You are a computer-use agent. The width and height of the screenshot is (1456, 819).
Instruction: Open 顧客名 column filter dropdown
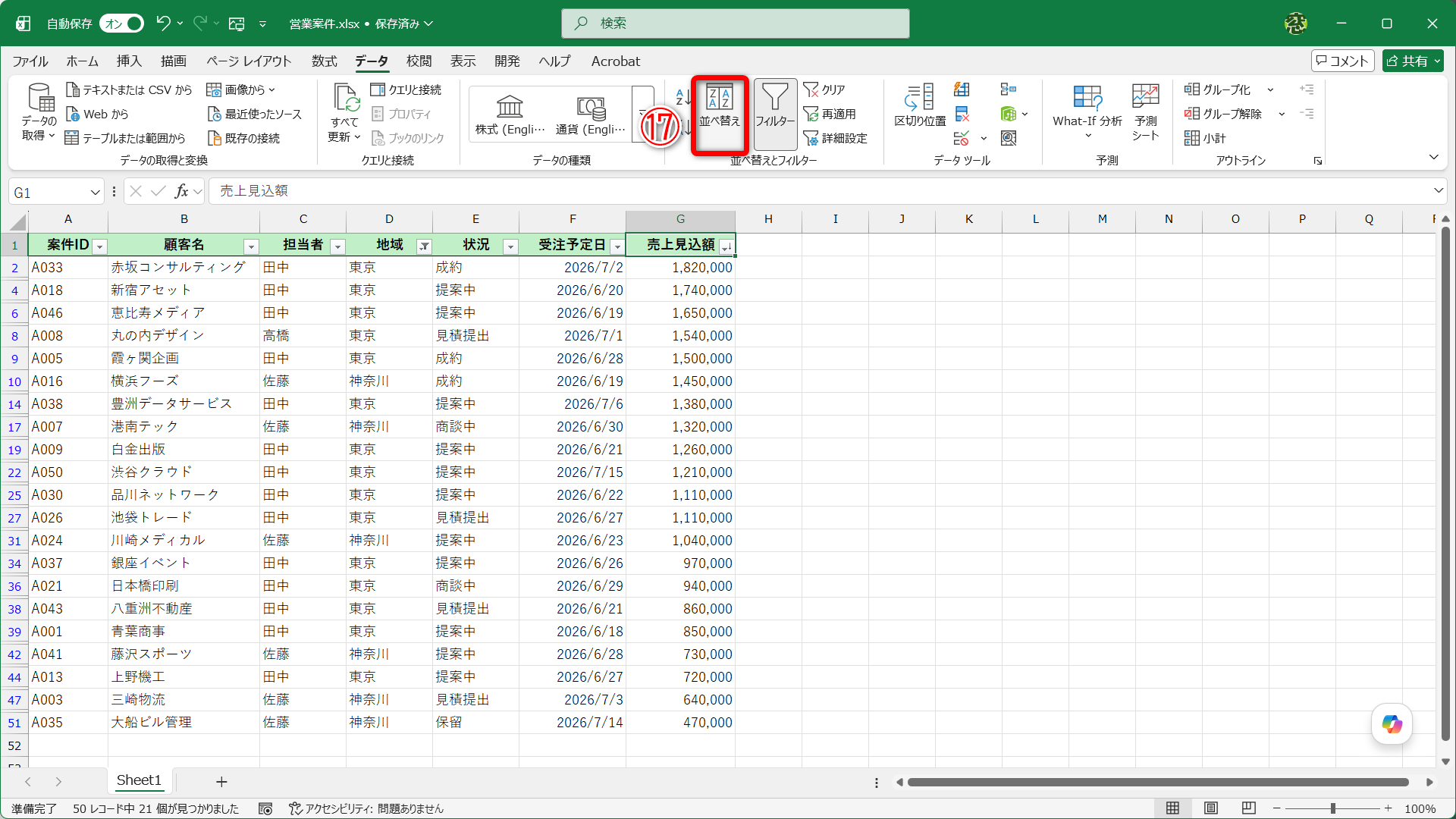(251, 246)
